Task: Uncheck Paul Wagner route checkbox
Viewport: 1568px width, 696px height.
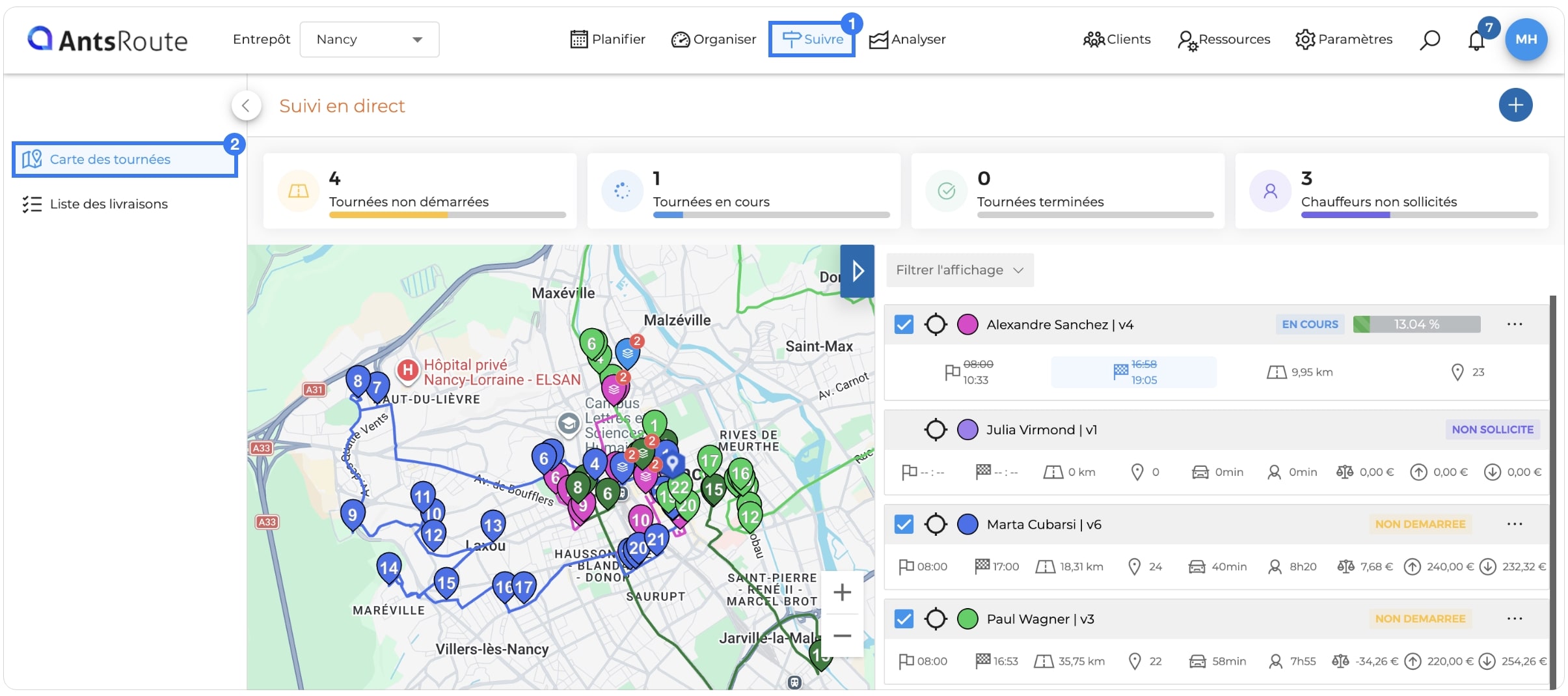Action: pos(904,619)
